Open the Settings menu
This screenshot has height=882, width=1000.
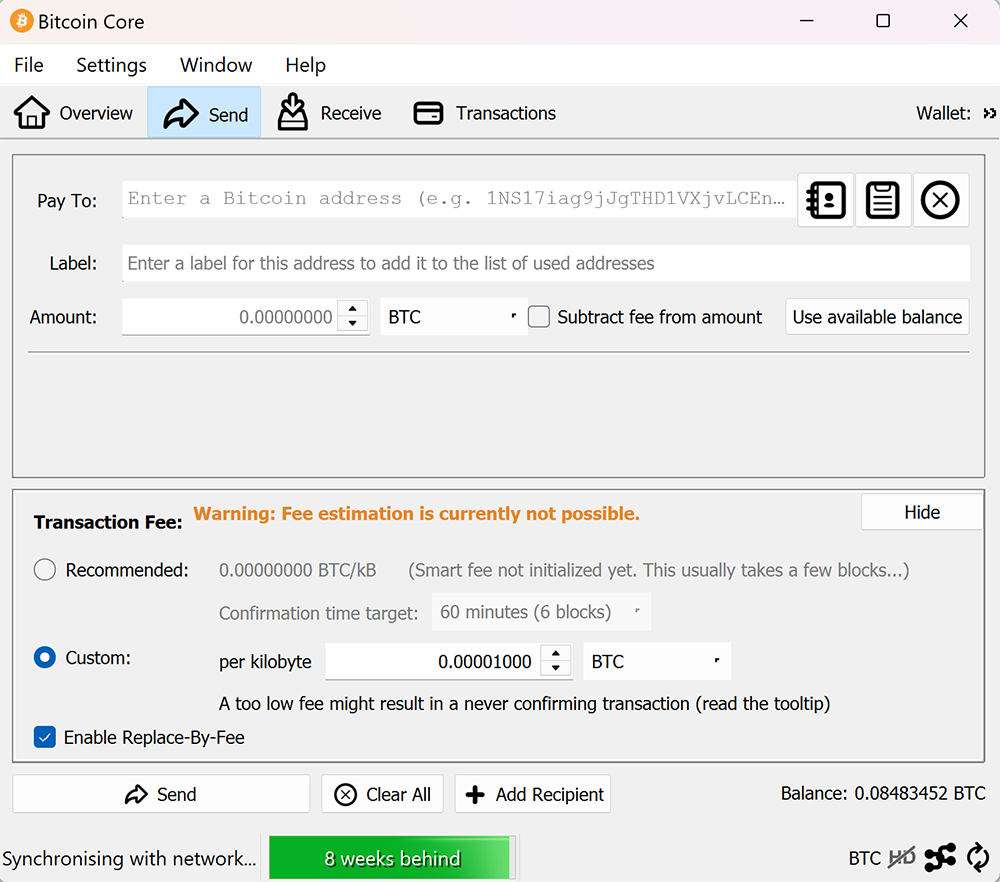[111, 65]
